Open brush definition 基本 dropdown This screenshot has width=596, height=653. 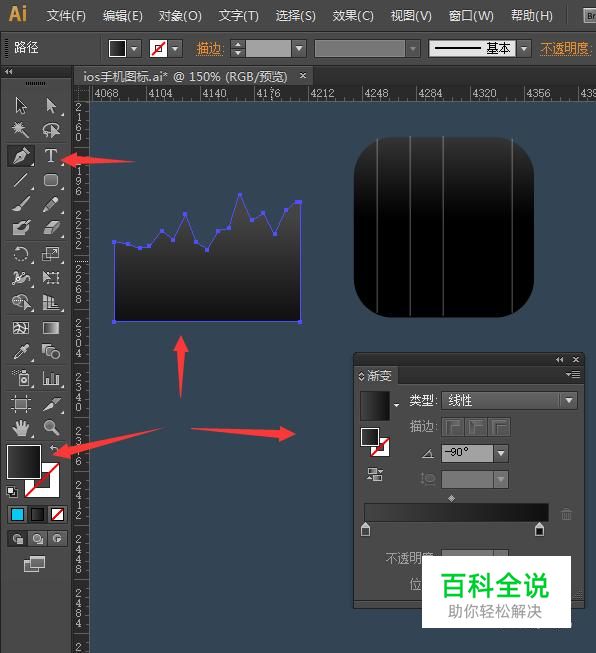(x=524, y=49)
